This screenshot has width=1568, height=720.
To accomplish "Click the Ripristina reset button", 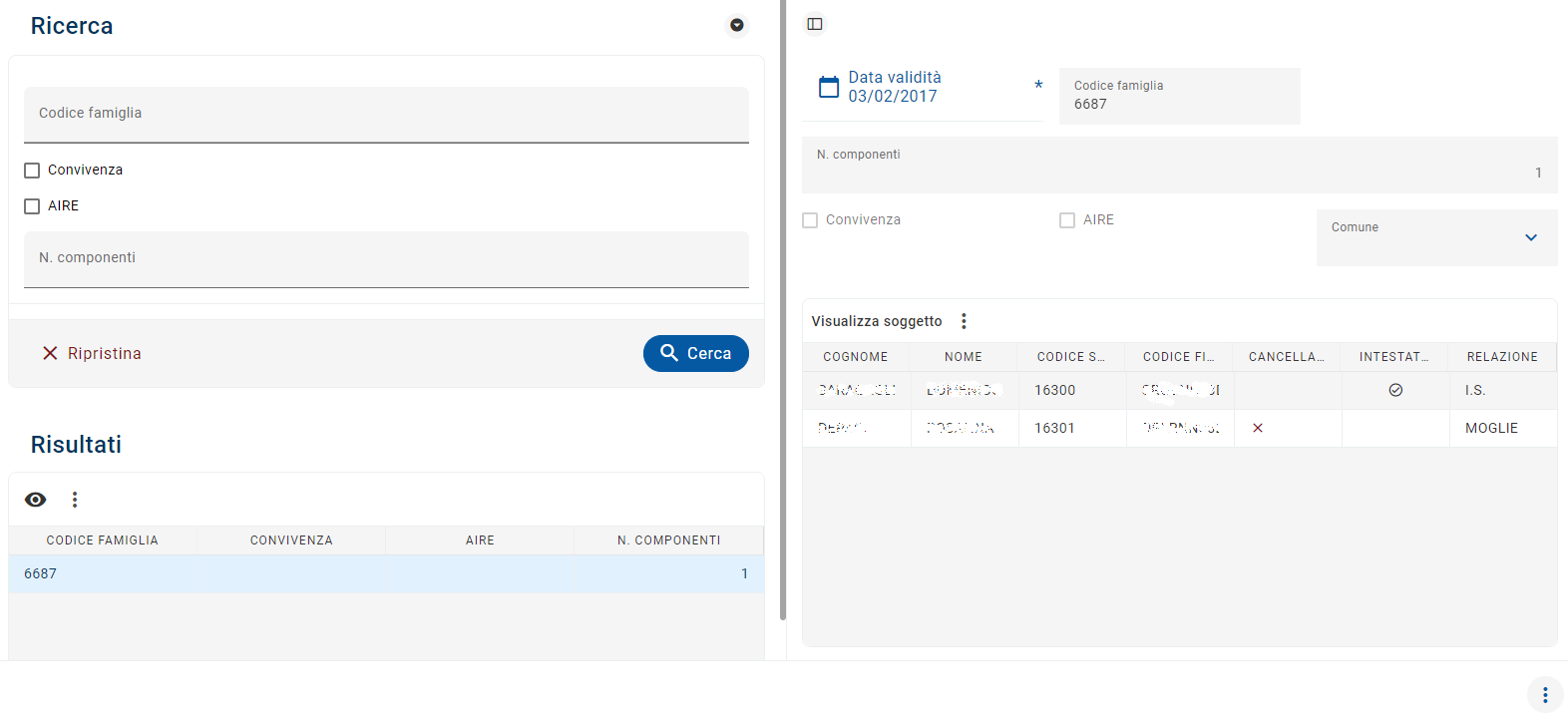I will click(x=92, y=353).
